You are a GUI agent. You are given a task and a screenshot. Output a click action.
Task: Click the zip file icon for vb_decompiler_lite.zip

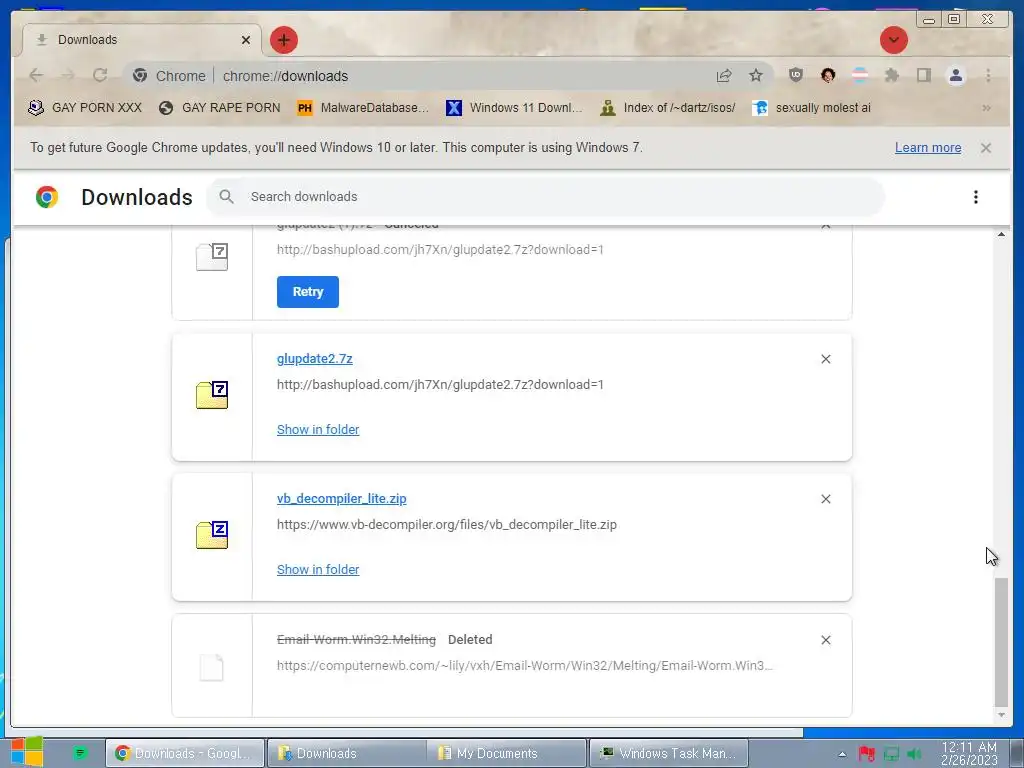click(x=212, y=535)
